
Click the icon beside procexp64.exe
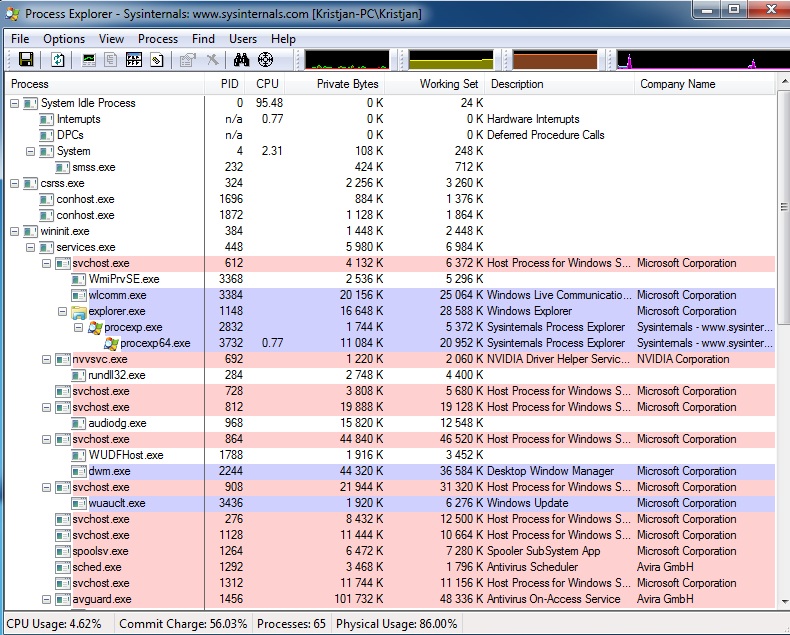[111, 344]
